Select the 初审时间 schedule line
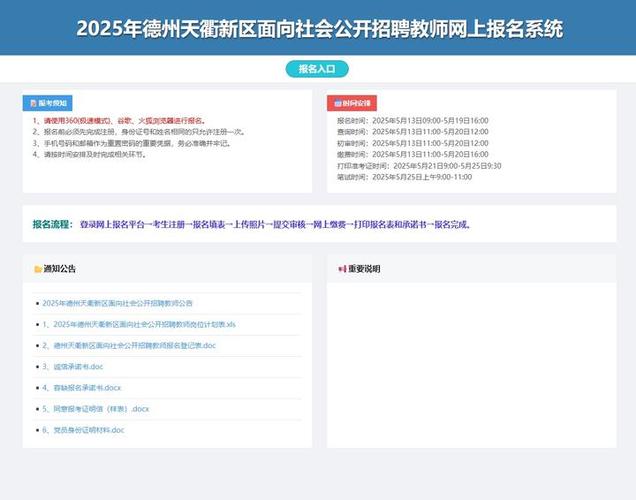 413,143
